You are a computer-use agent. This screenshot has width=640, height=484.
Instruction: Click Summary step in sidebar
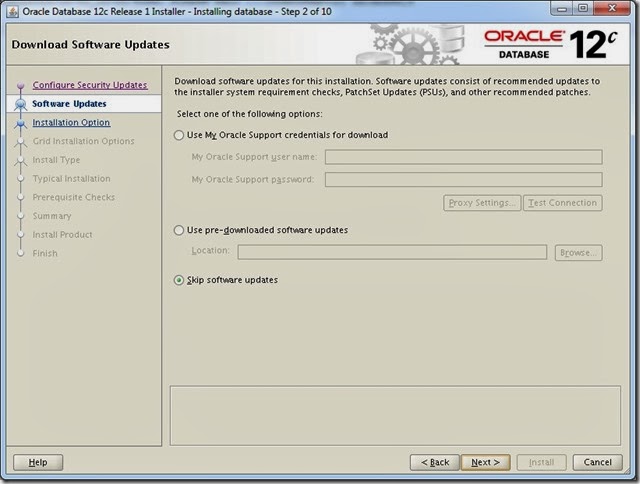pyautogui.click(x=52, y=216)
